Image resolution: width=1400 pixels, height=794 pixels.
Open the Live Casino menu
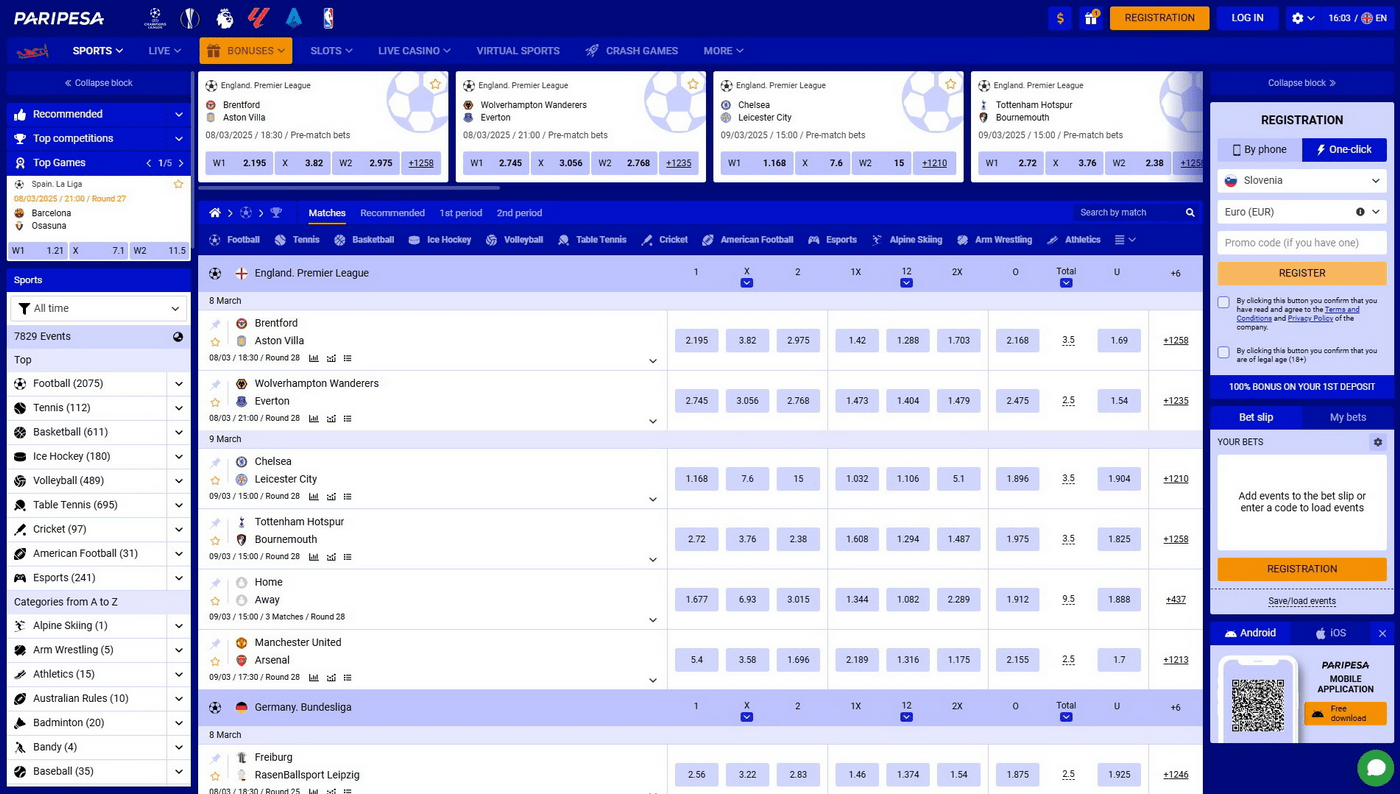413,51
